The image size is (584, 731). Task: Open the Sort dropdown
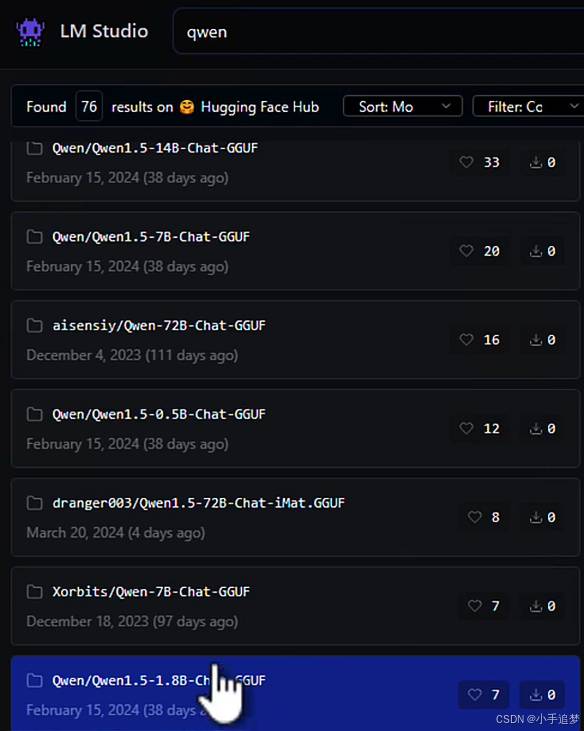[x=403, y=106]
